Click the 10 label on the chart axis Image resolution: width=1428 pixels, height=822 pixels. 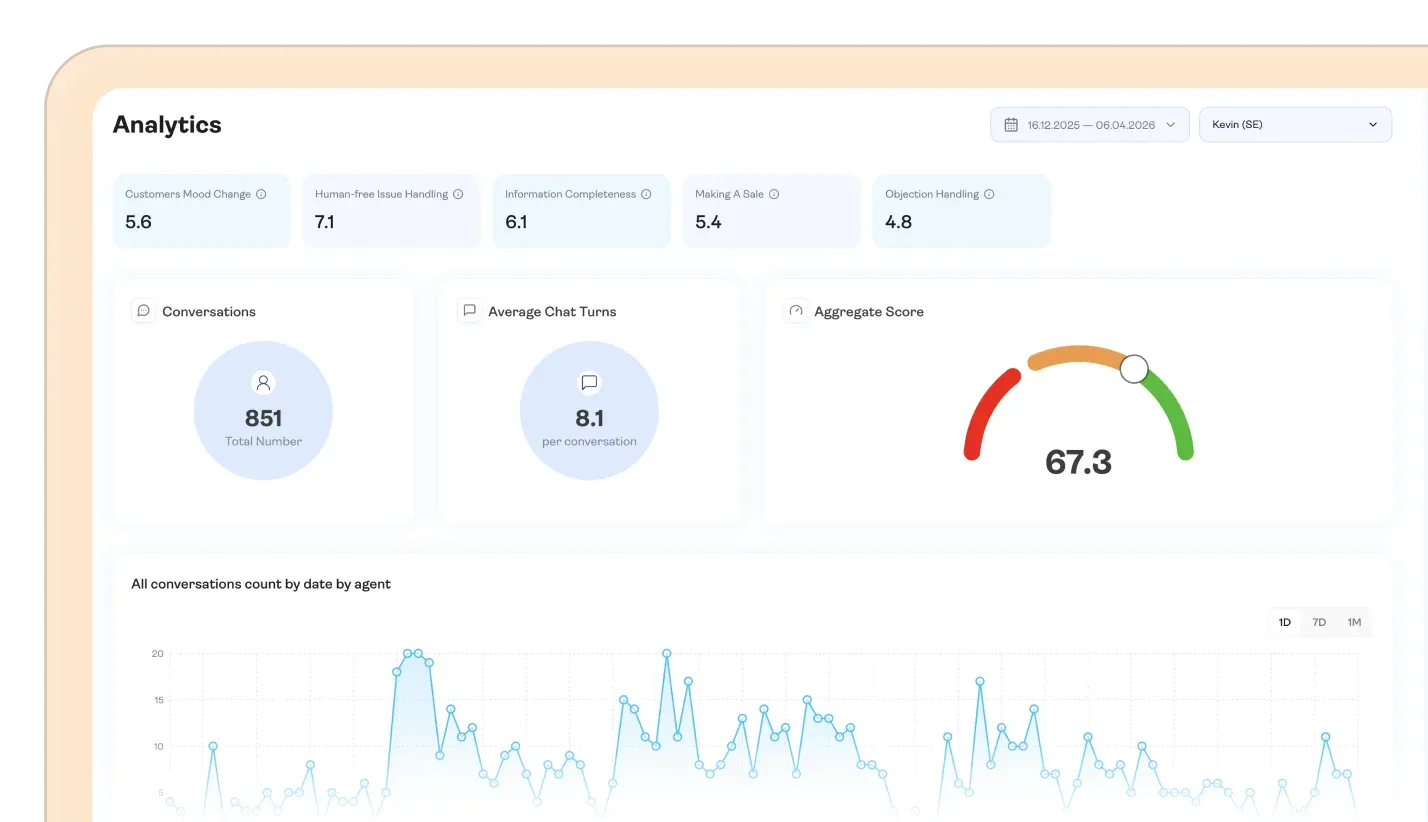(157, 746)
